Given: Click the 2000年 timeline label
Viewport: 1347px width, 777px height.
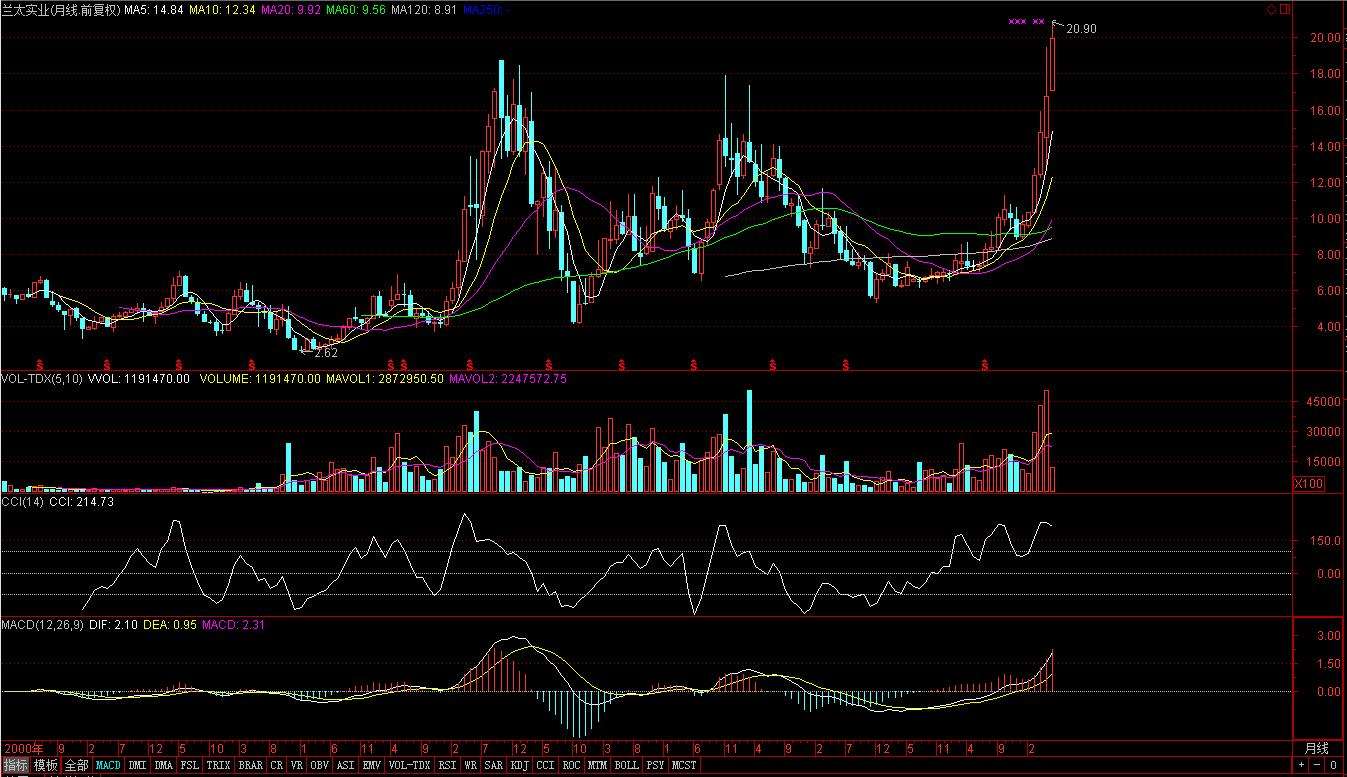Looking at the screenshot, I should [x=23, y=748].
